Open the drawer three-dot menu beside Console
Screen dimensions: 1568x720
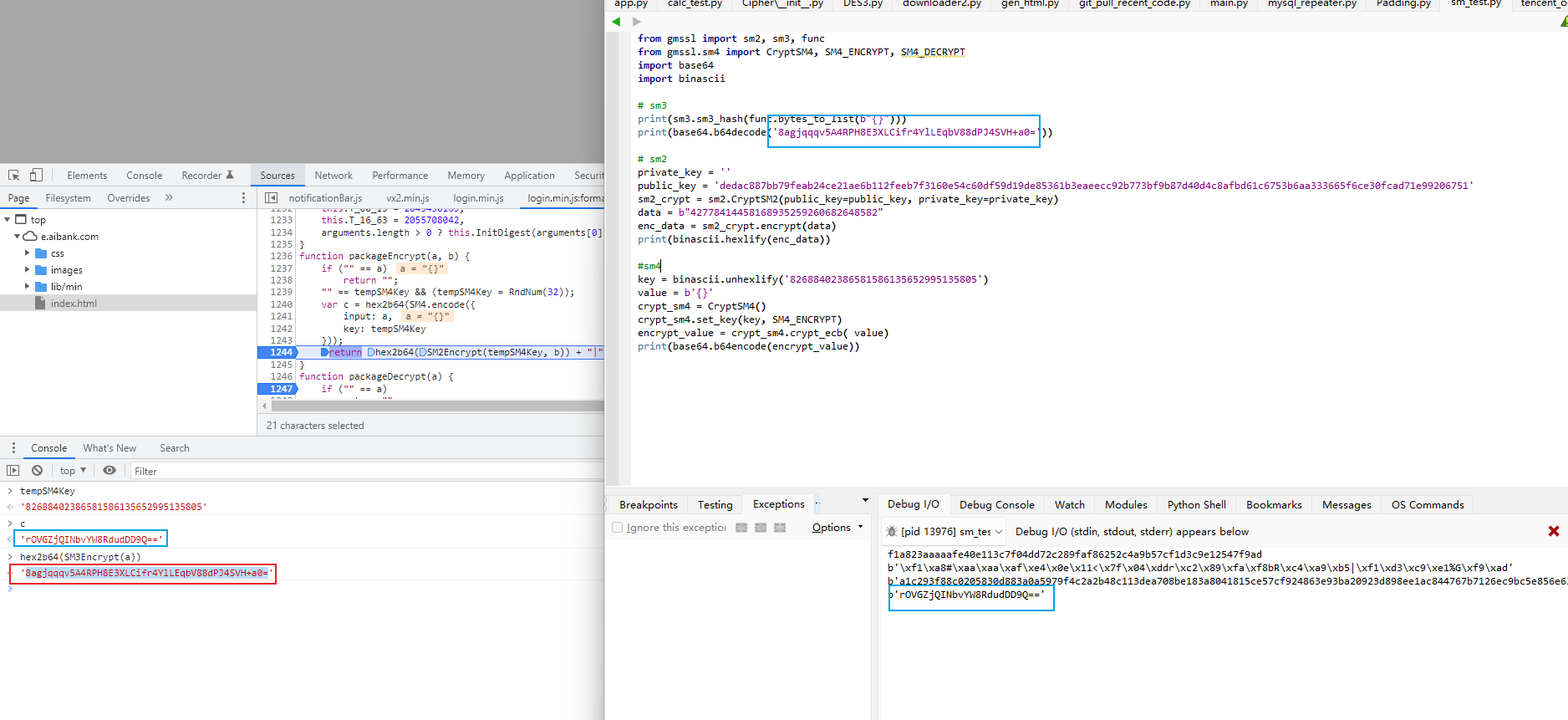(13, 448)
